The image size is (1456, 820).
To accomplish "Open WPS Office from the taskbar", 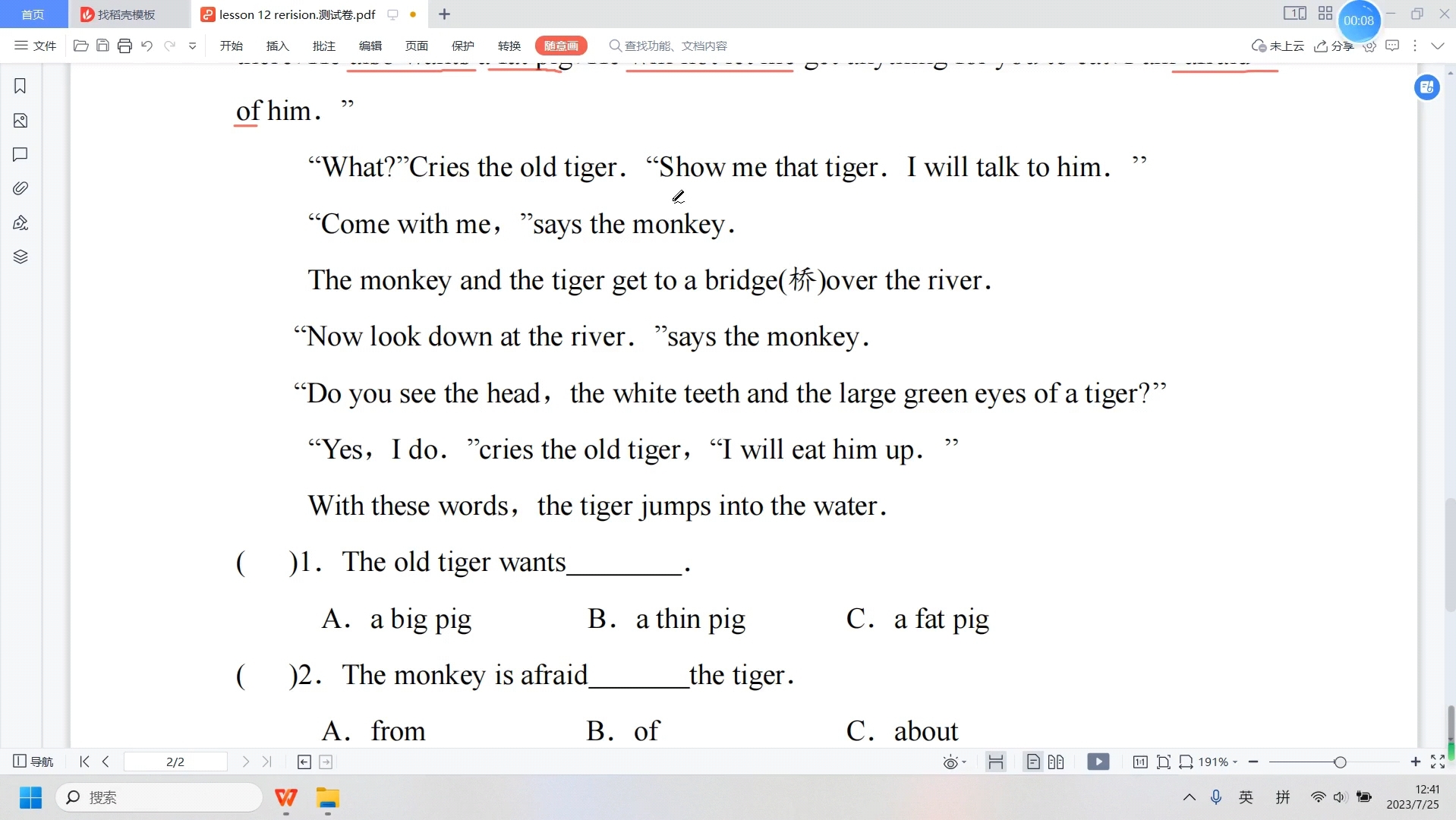I will tap(286, 798).
